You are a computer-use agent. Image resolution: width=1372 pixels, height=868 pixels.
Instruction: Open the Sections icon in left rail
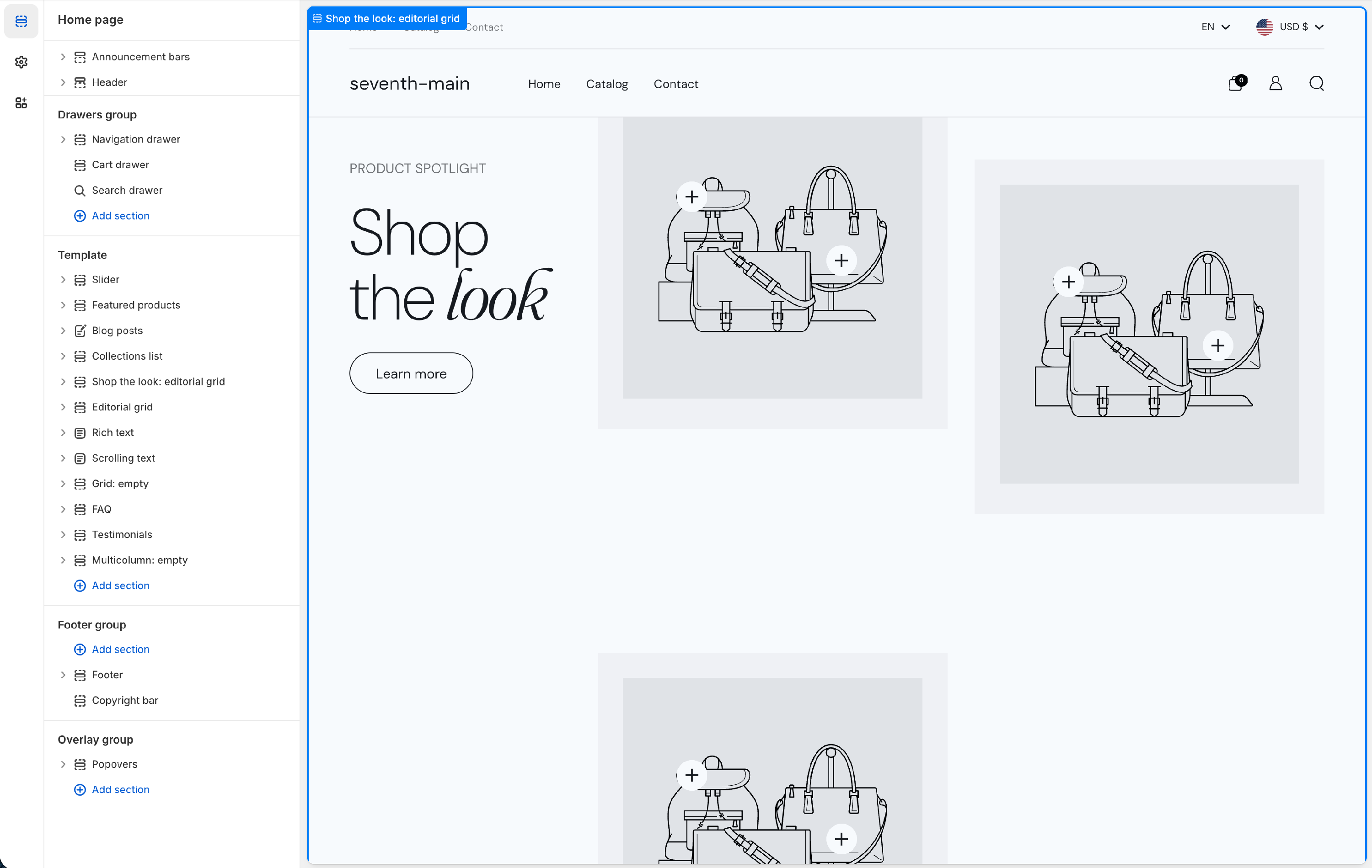21,21
